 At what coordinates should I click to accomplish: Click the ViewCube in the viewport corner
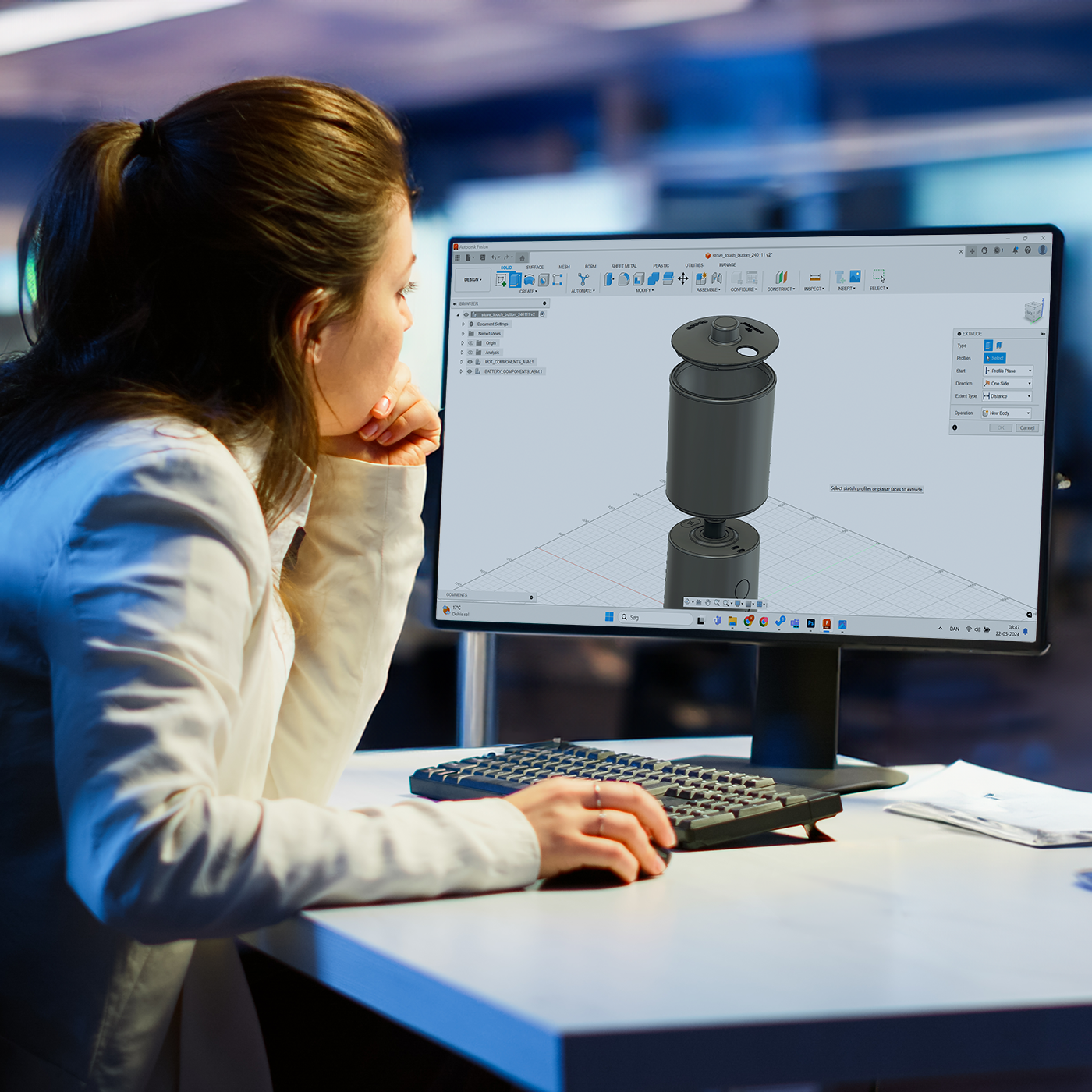[1033, 312]
